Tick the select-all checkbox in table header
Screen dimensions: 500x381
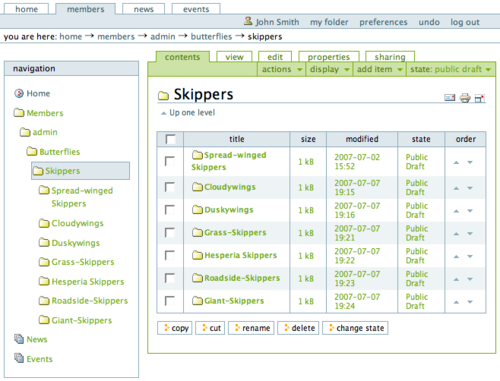coord(170,139)
